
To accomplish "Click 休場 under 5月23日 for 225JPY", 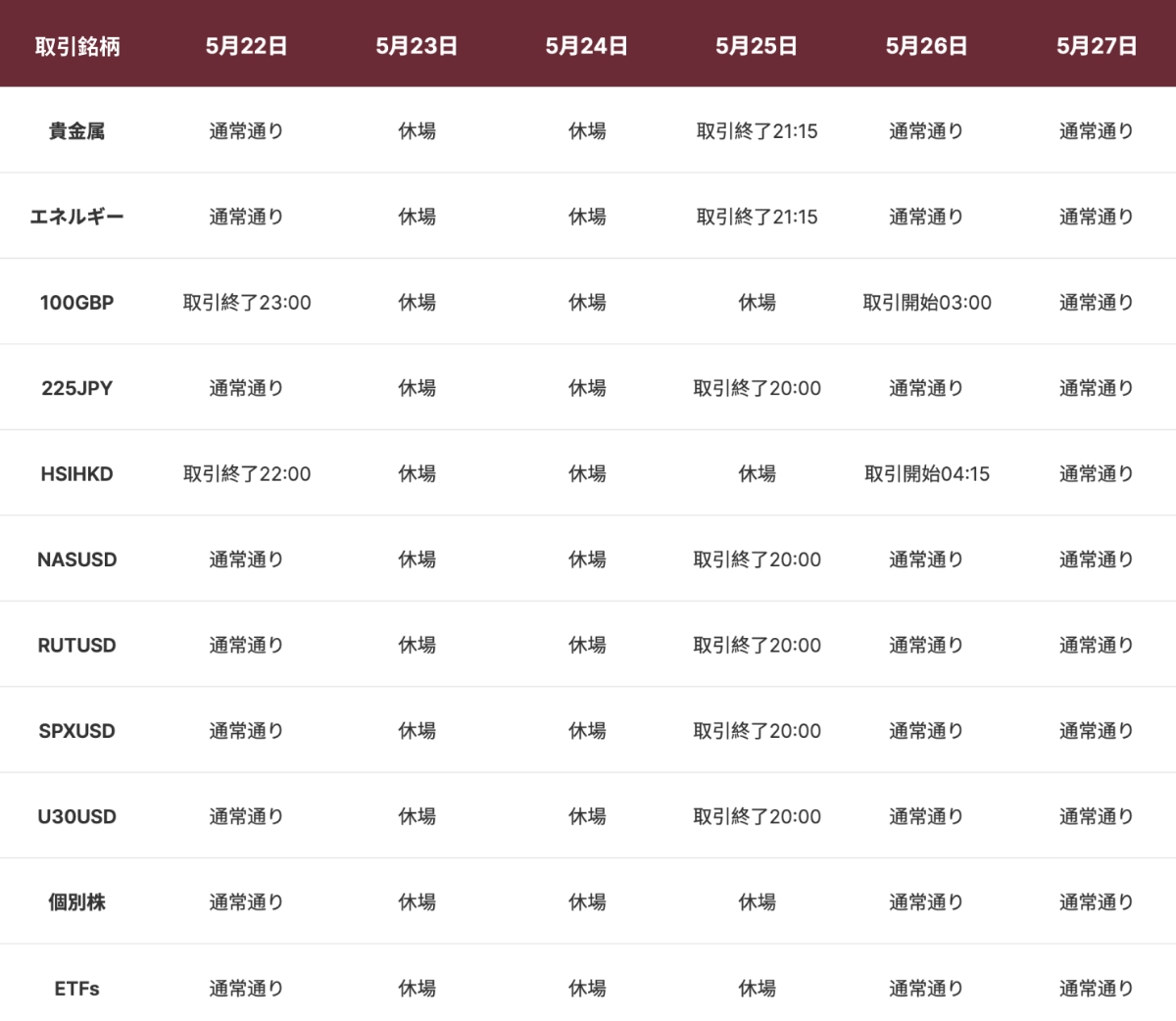I will coord(416,388).
